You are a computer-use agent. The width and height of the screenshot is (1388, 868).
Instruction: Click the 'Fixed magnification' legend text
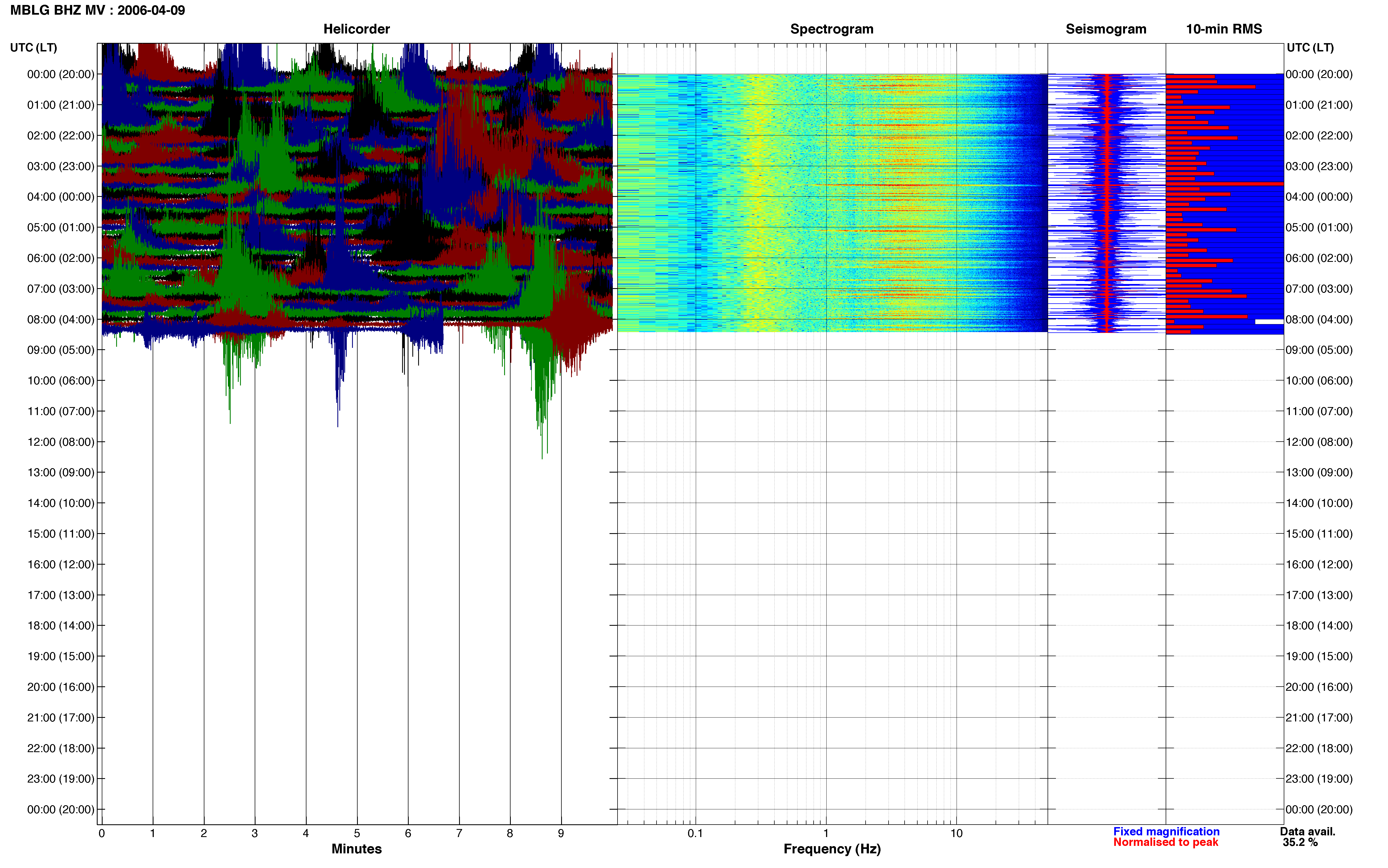1166,832
